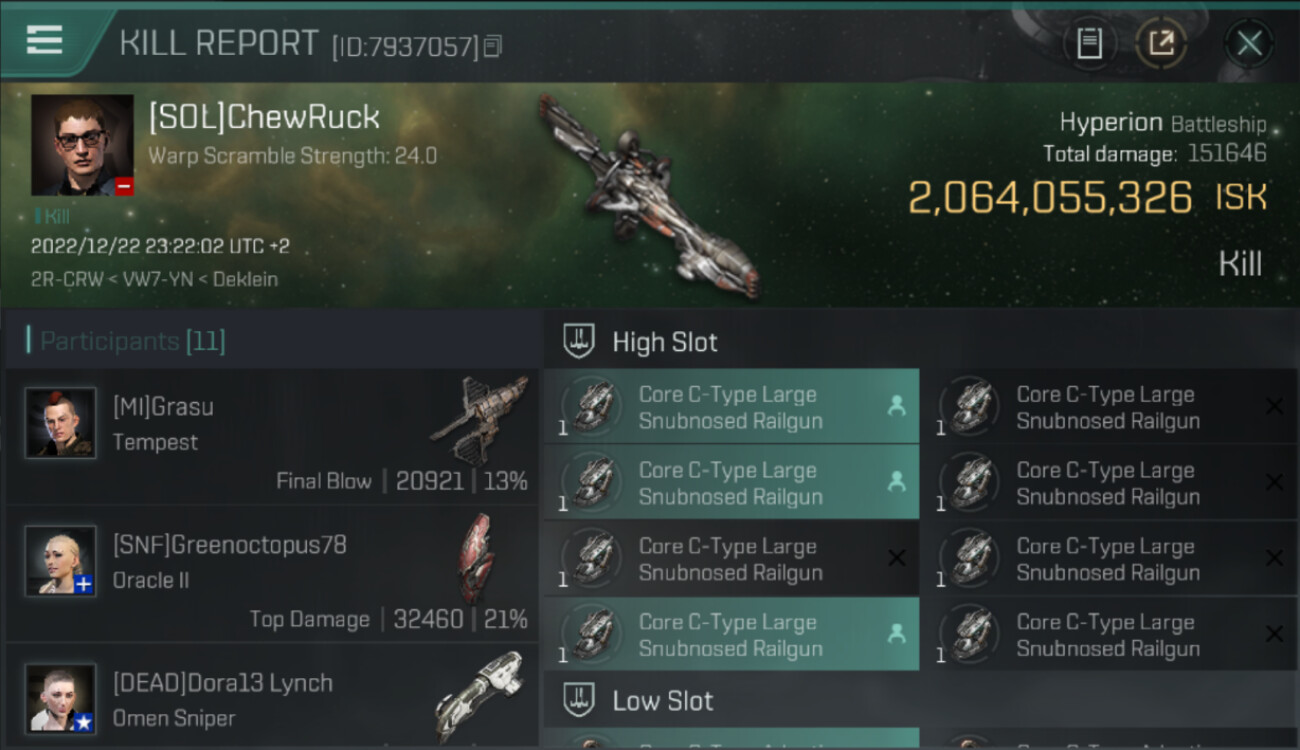Open the hamburger menu icon

pos(44,40)
